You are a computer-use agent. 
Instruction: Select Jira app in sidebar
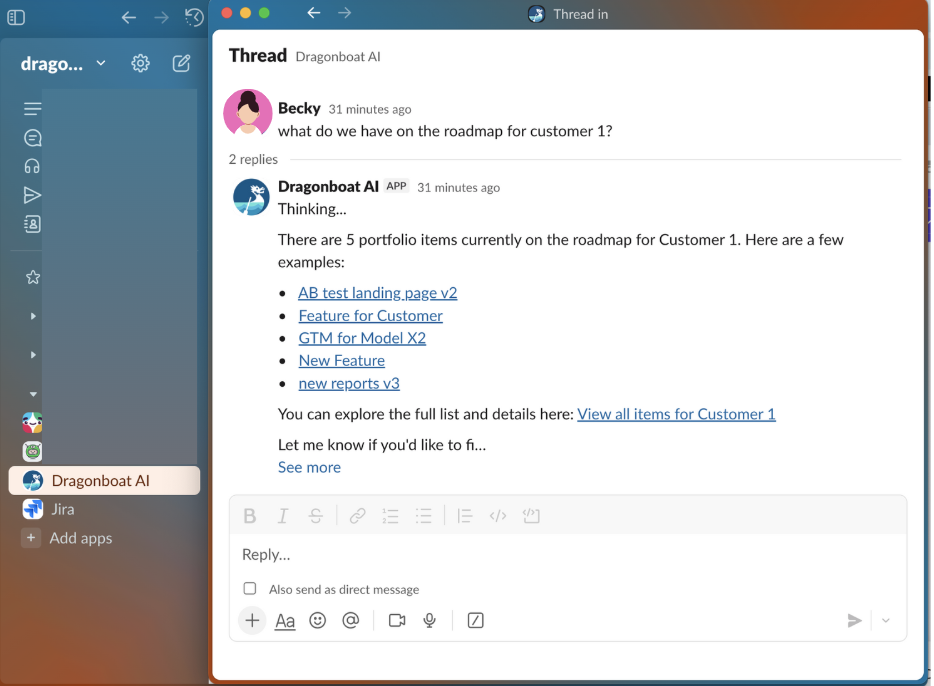tap(62, 509)
